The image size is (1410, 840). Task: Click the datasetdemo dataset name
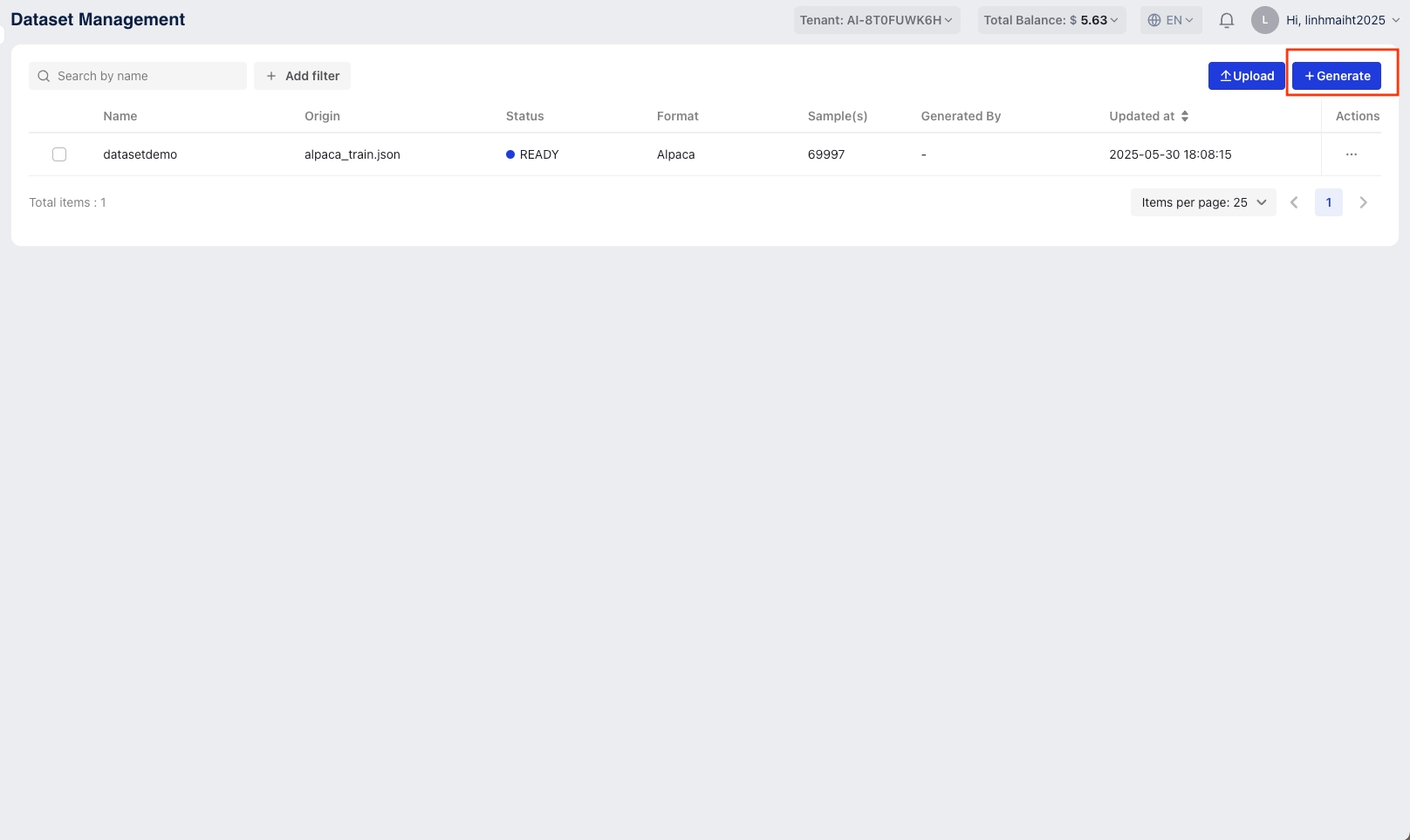(x=140, y=154)
